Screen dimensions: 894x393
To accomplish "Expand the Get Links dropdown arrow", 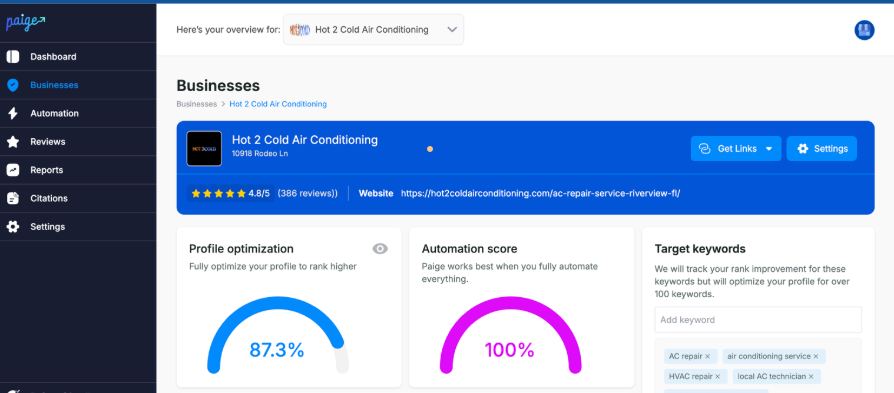I will 769,149.
